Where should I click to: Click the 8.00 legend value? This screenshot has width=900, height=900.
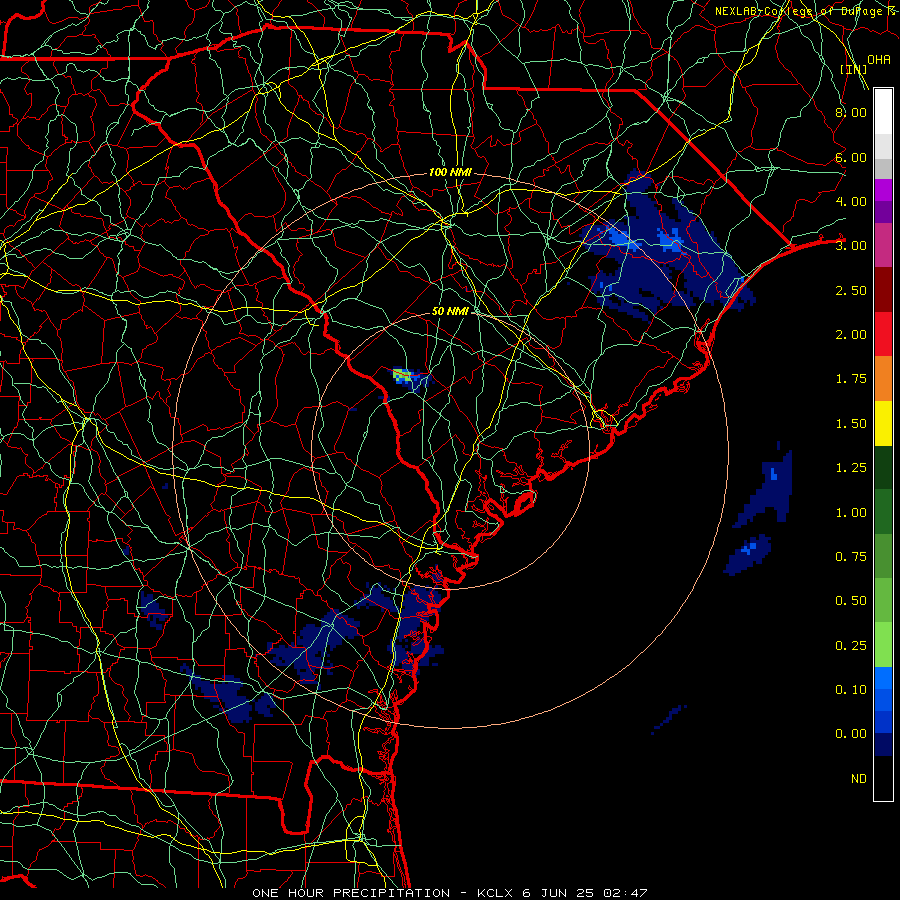point(851,112)
